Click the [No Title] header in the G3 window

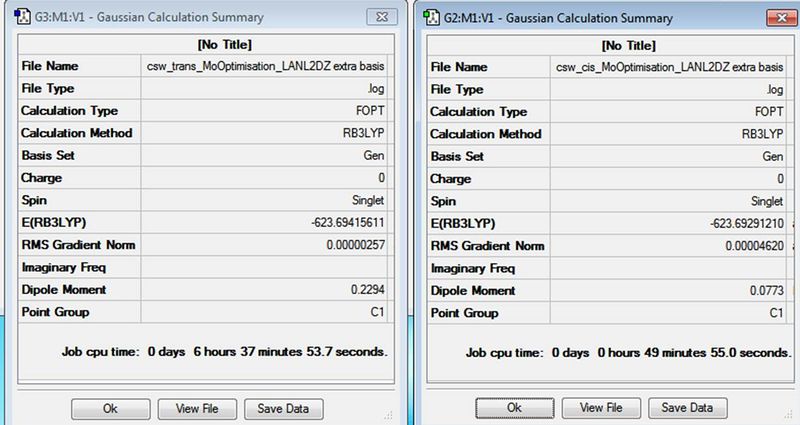[x=224, y=44]
